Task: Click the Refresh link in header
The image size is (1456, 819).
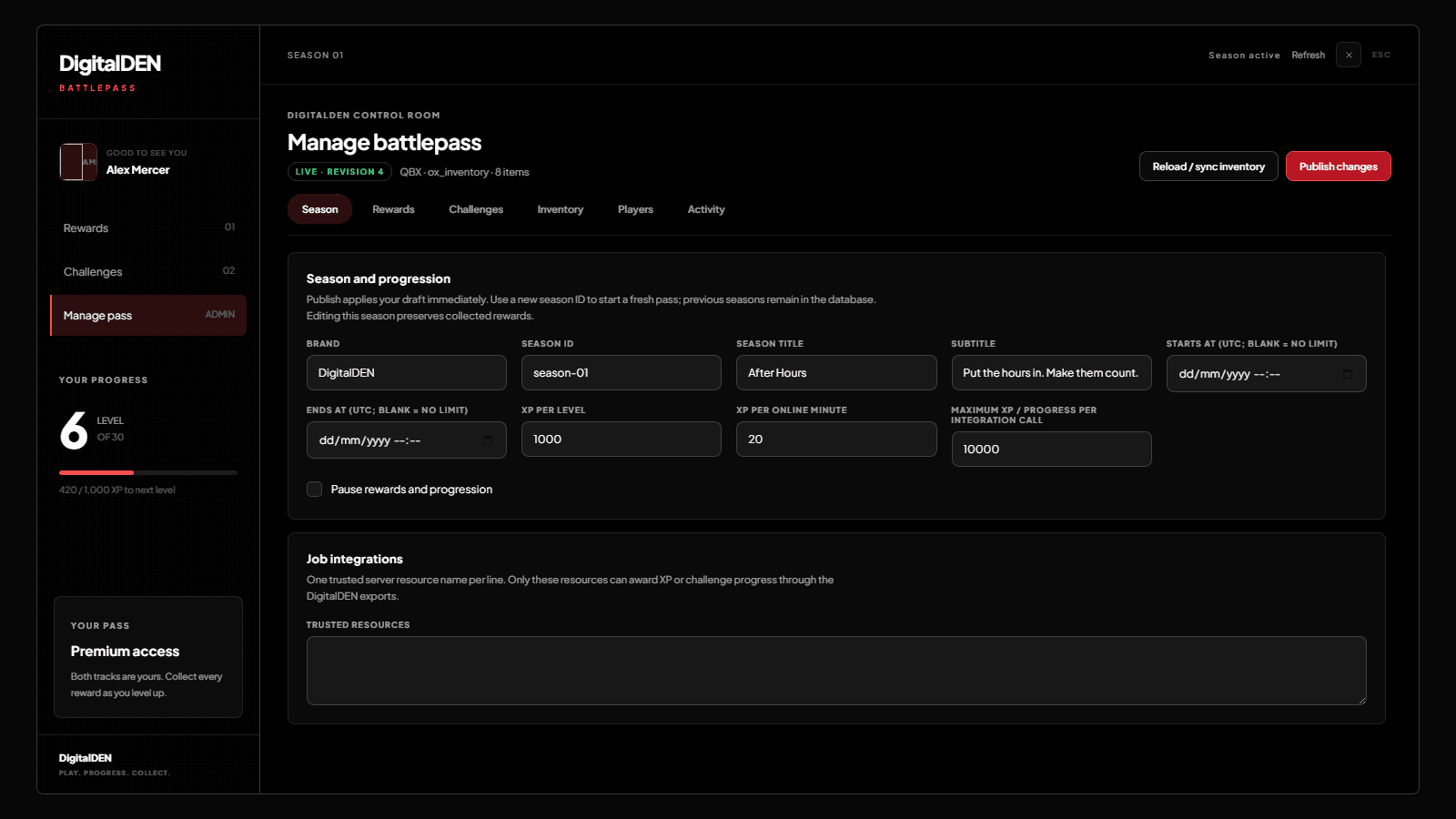Action: point(1309,56)
